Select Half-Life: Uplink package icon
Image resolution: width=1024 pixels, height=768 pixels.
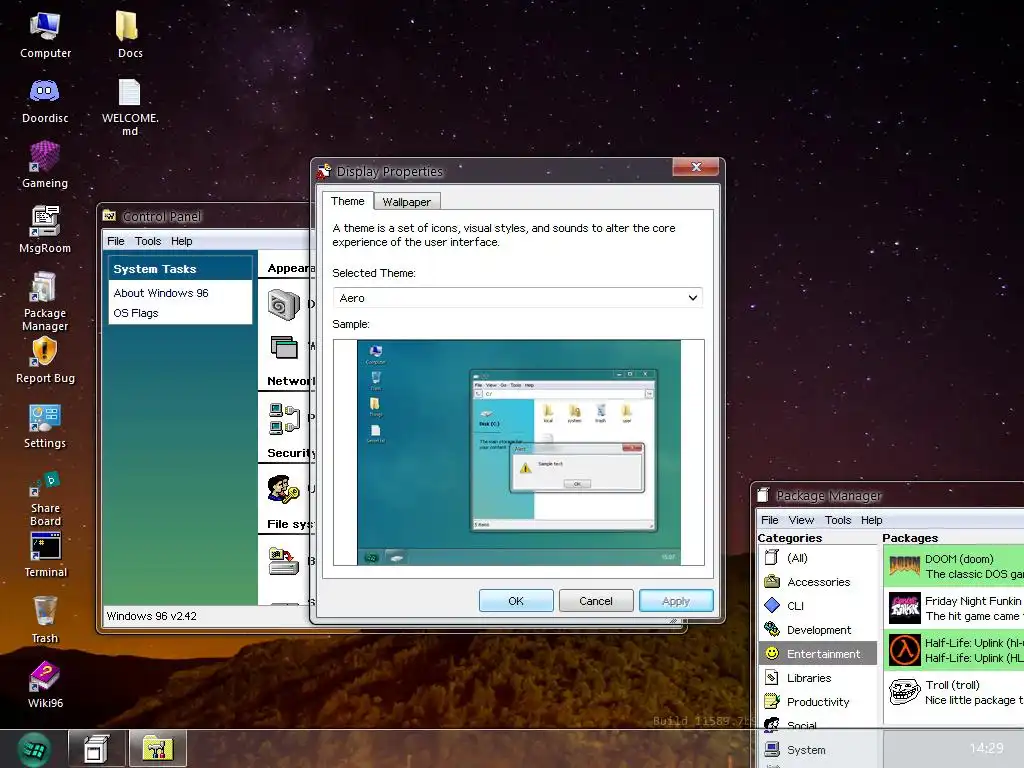(904, 650)
